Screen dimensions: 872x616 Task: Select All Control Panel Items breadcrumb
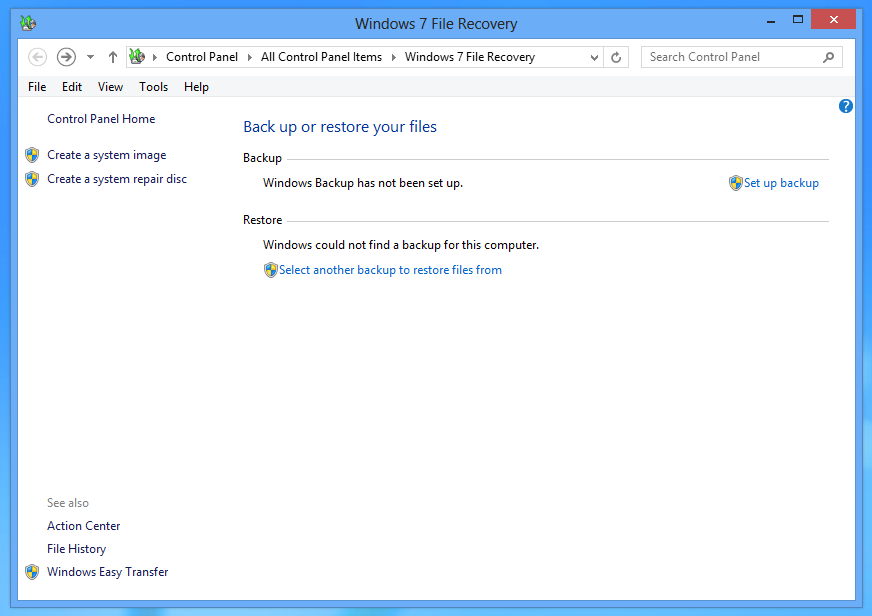point(321,57)
